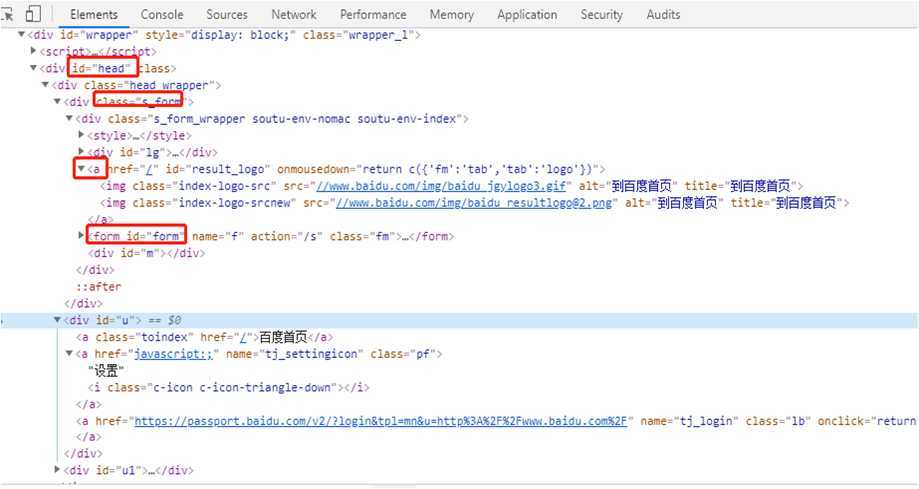Click the class="fm" attribute on form

point(363,236)
